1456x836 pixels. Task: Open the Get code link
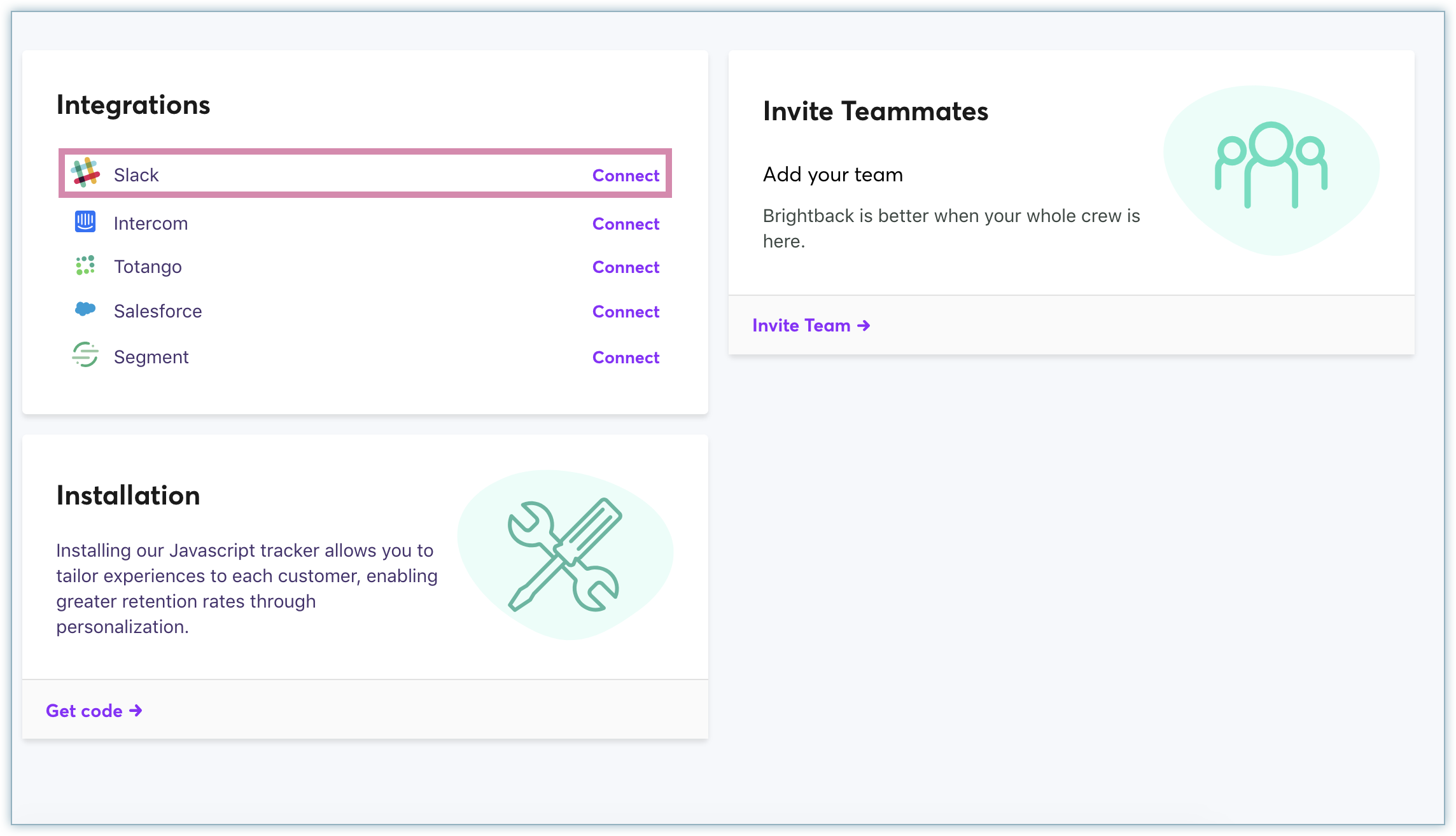(94, 711)
